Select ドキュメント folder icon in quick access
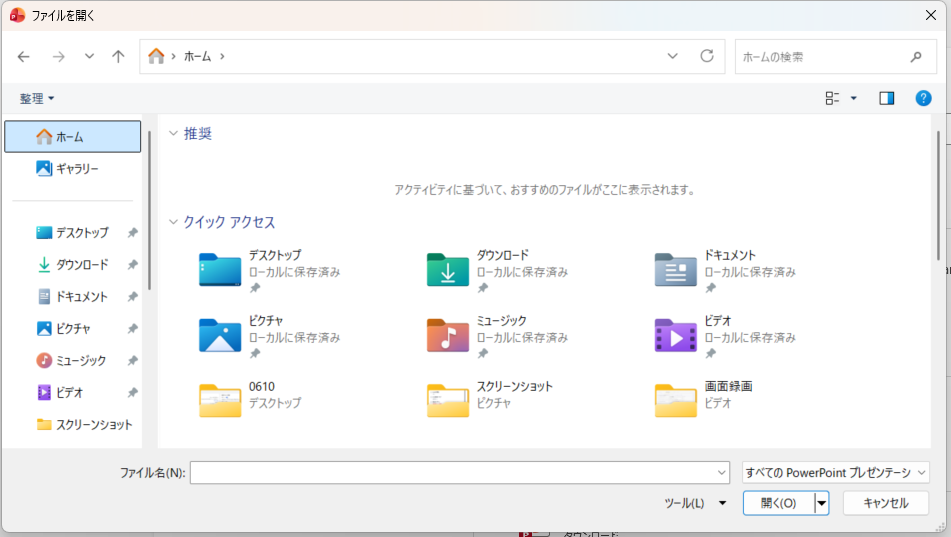 pos(676,269)
